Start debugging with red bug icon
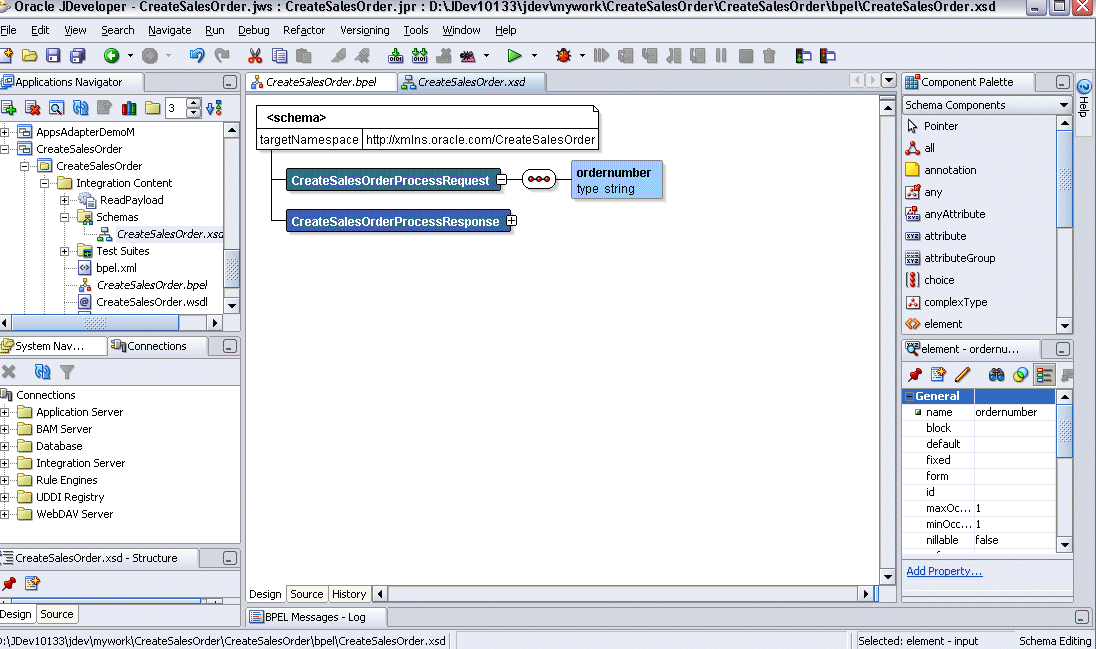 [563, 55]
